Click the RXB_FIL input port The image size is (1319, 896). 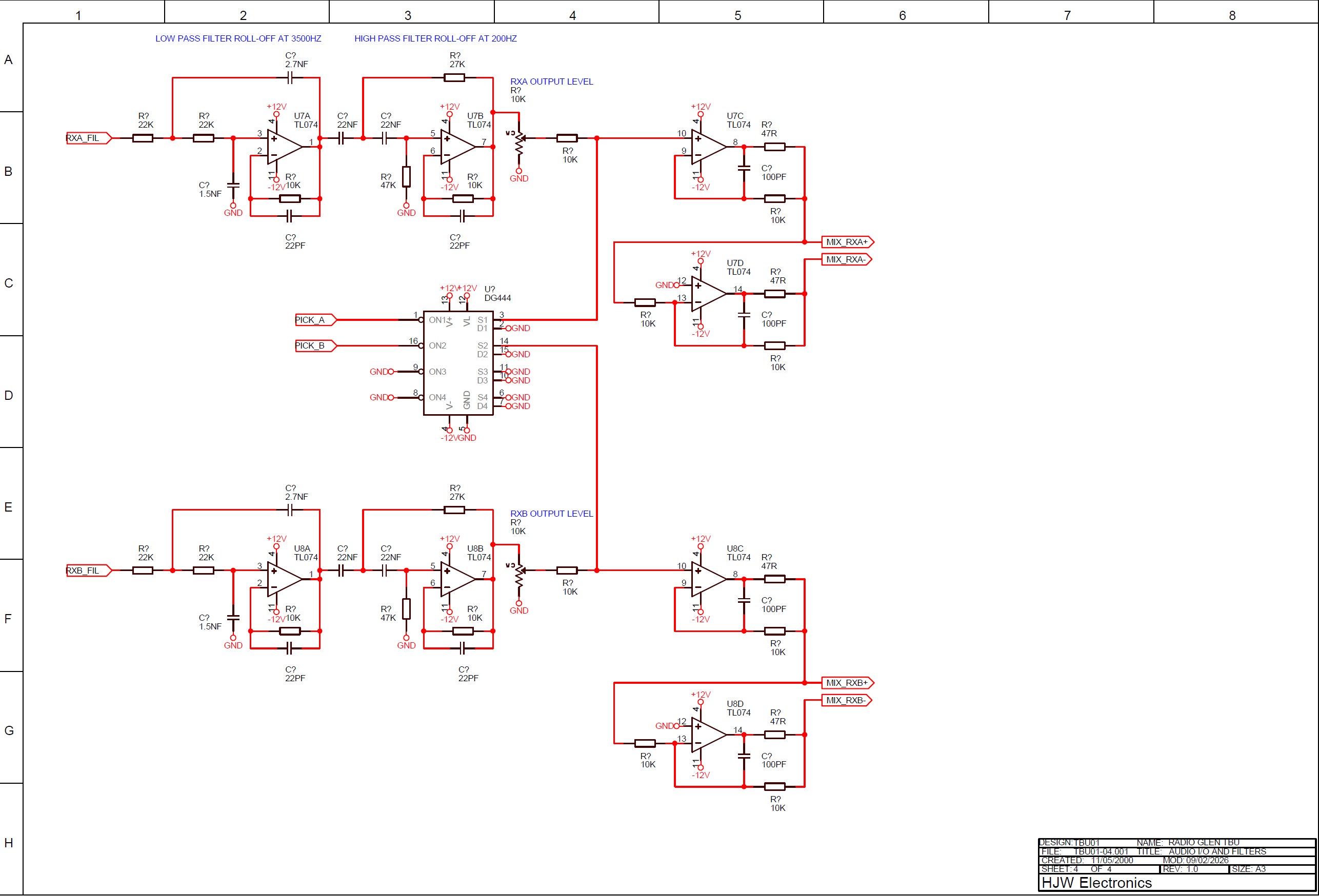click(x=88, y=571)
